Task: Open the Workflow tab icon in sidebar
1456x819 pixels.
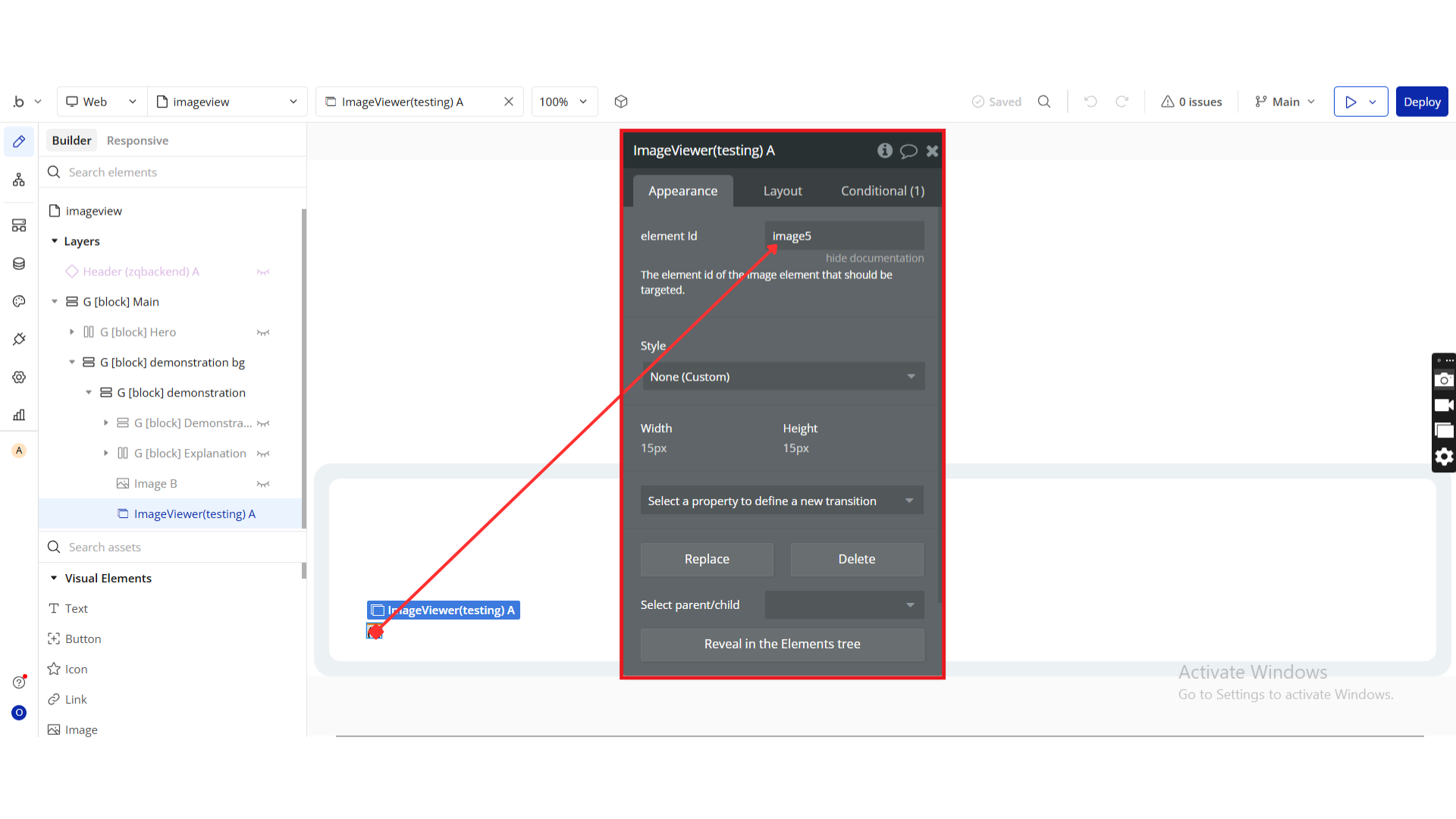Action: pos(19,180)
